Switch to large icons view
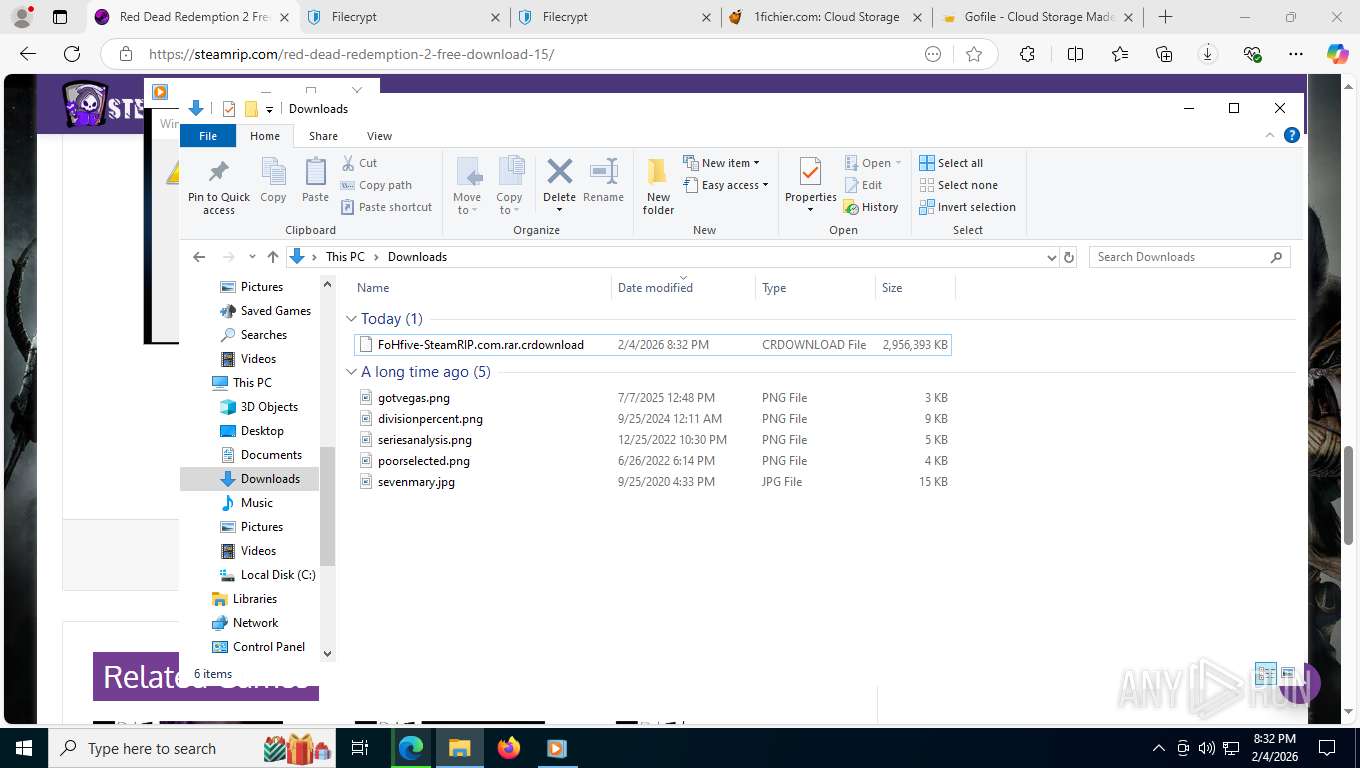Viewport: 1360px width, 768px height. point(1288,673)
